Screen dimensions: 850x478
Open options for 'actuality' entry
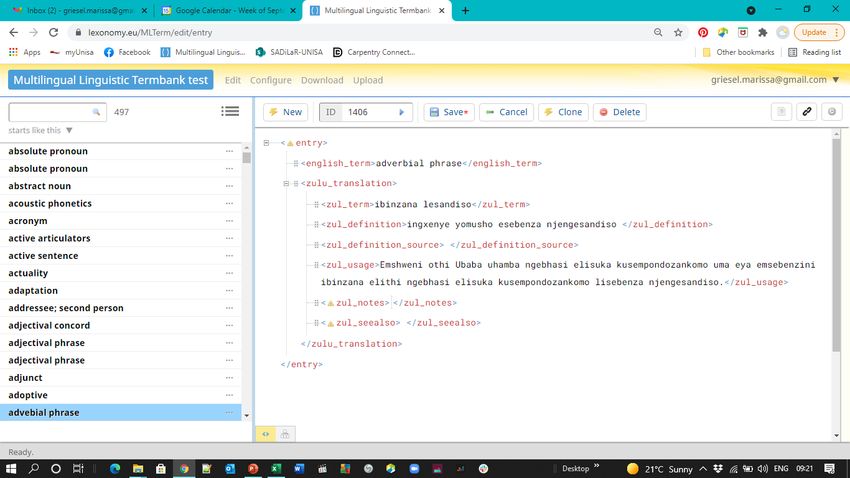coord(229,273)
